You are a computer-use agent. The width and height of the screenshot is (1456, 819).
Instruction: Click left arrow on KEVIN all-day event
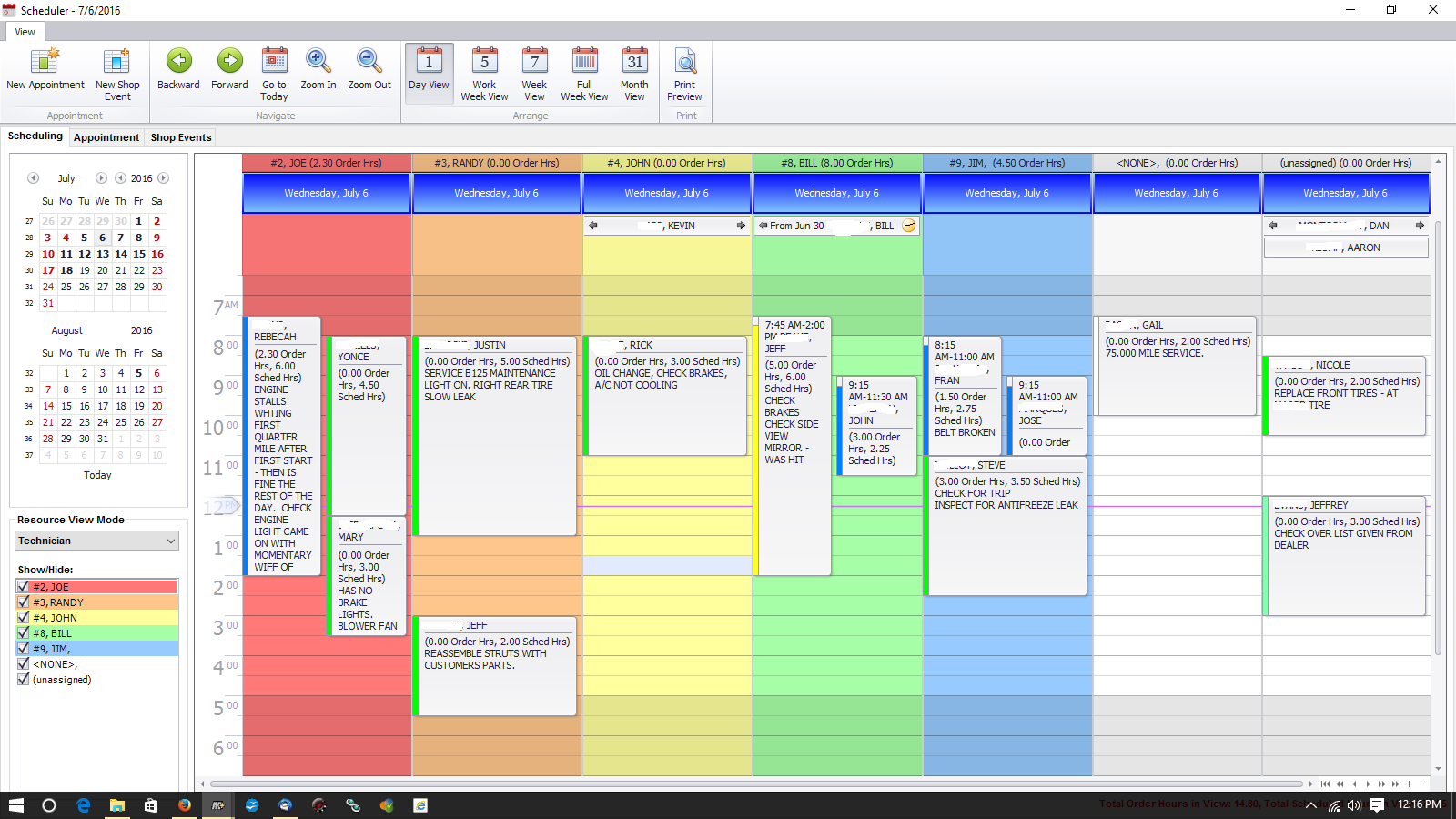point(593,226)
